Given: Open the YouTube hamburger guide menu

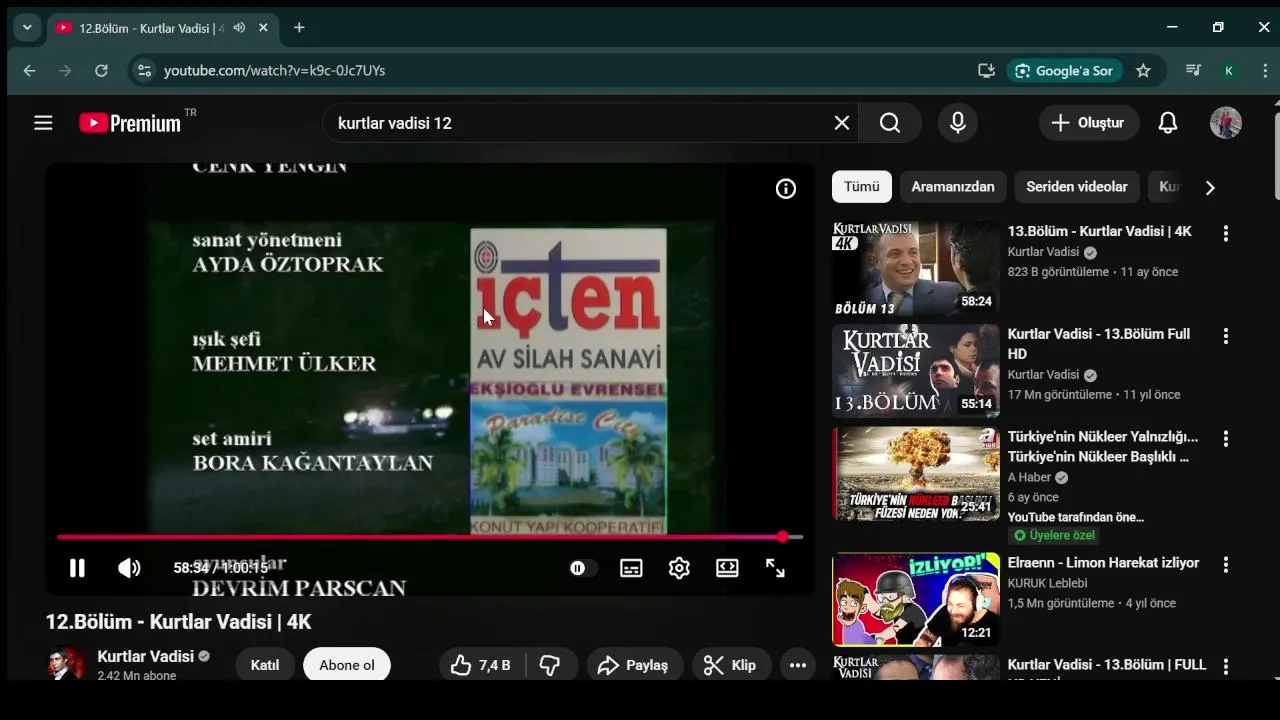Looking at the screenshot, I should [43, 123].
